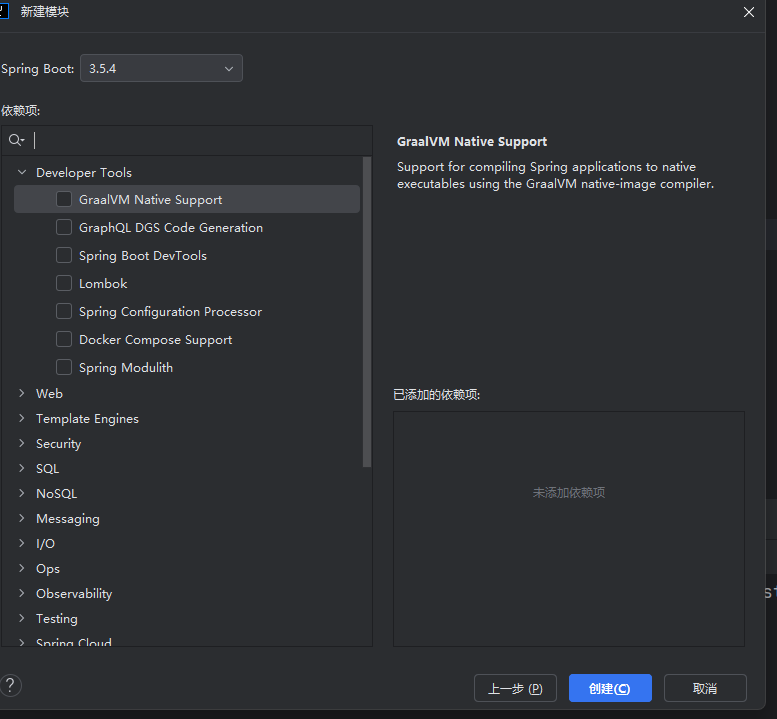Expand the Web category
Screen dimensions: 777x719
click(22, 394)
